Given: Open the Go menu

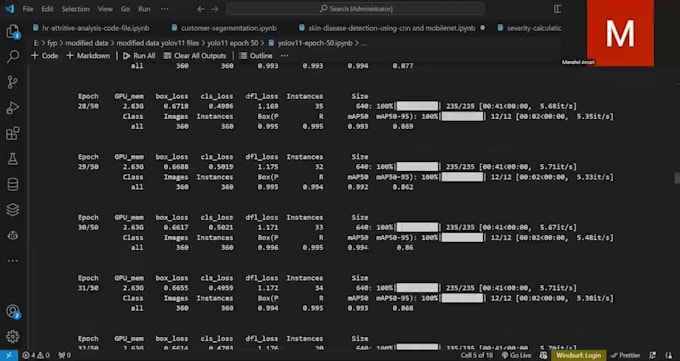Looking at the screenshot, I should pyautogui.click(x=125, y=9).
